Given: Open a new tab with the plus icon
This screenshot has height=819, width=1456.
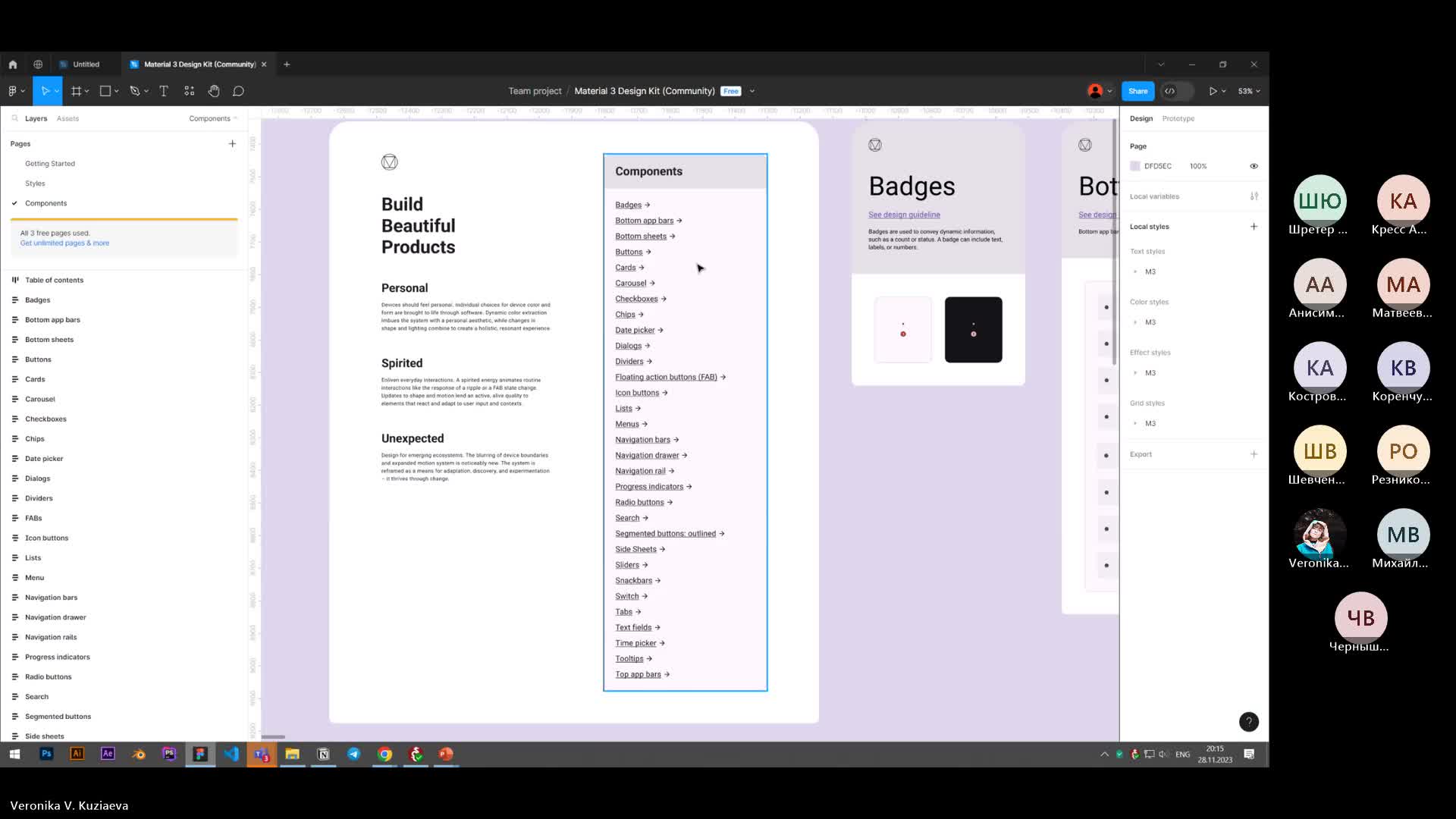Looking at the screenshot, I should [x=287, y=64].
